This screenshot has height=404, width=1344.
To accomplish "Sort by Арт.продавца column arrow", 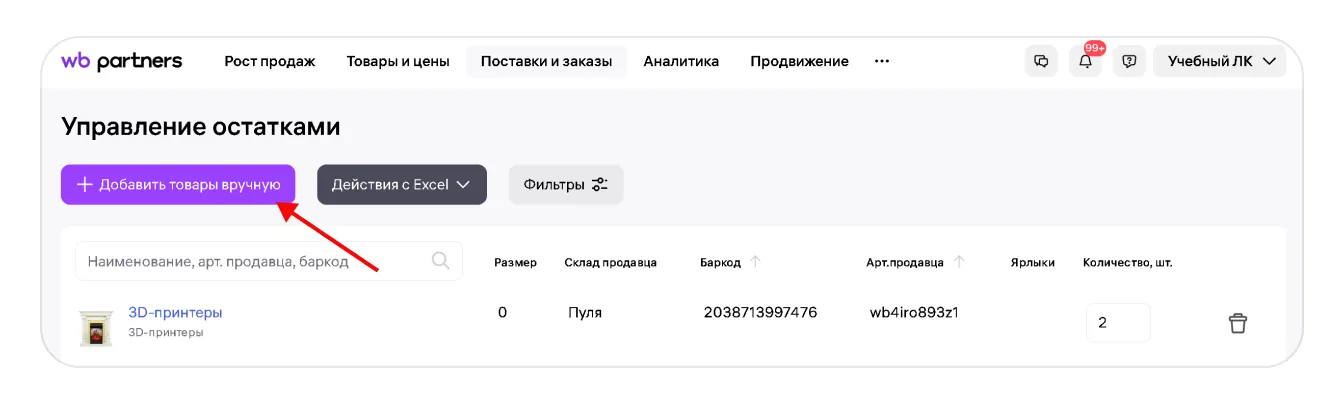I will point(959,262).
